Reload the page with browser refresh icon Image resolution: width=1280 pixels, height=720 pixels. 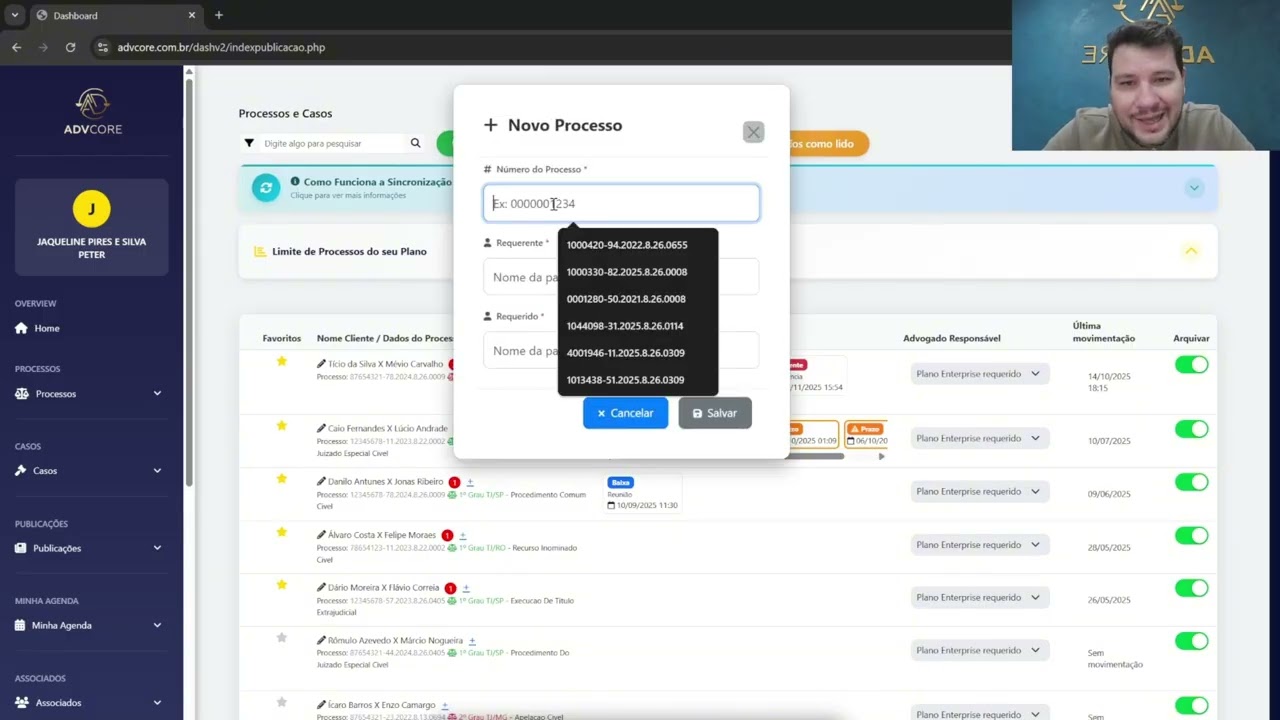click(x=70, y=47)
